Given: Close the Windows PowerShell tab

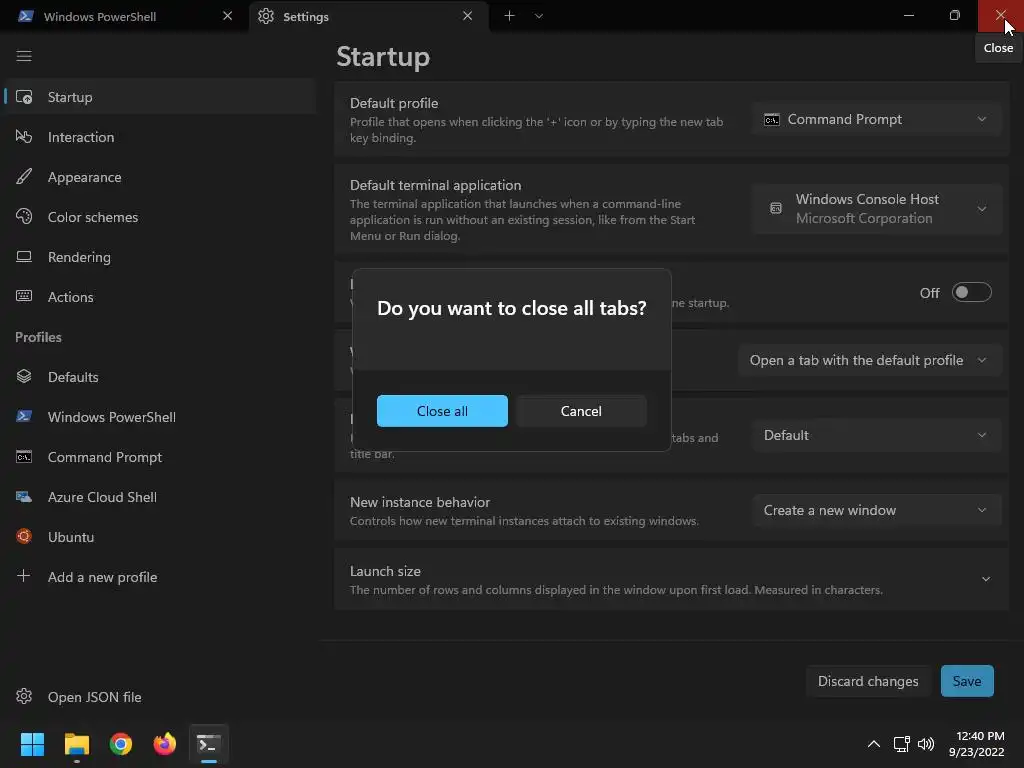Looking at the screenshot, I should click(227, 16).
